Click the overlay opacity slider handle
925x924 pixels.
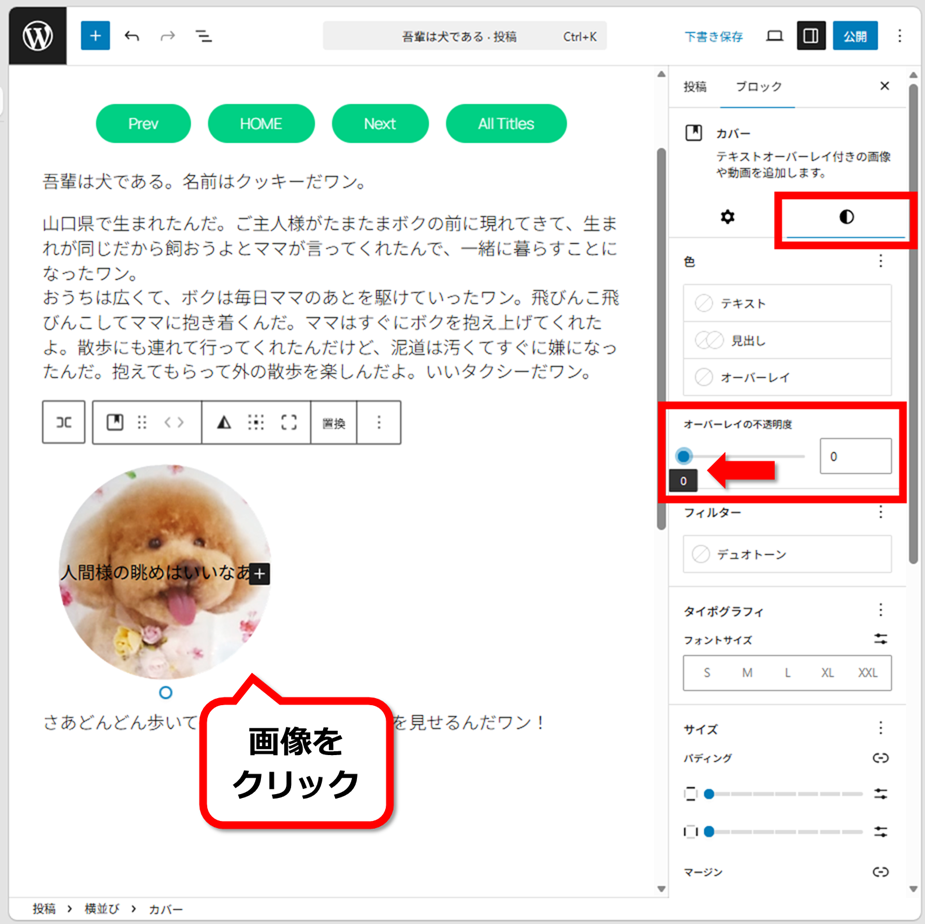coord(684,456)
